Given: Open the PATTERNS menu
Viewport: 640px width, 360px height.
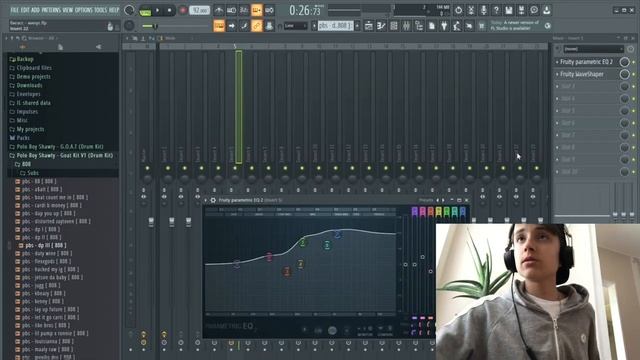Looking at the screenshot, I should [51, 10].
